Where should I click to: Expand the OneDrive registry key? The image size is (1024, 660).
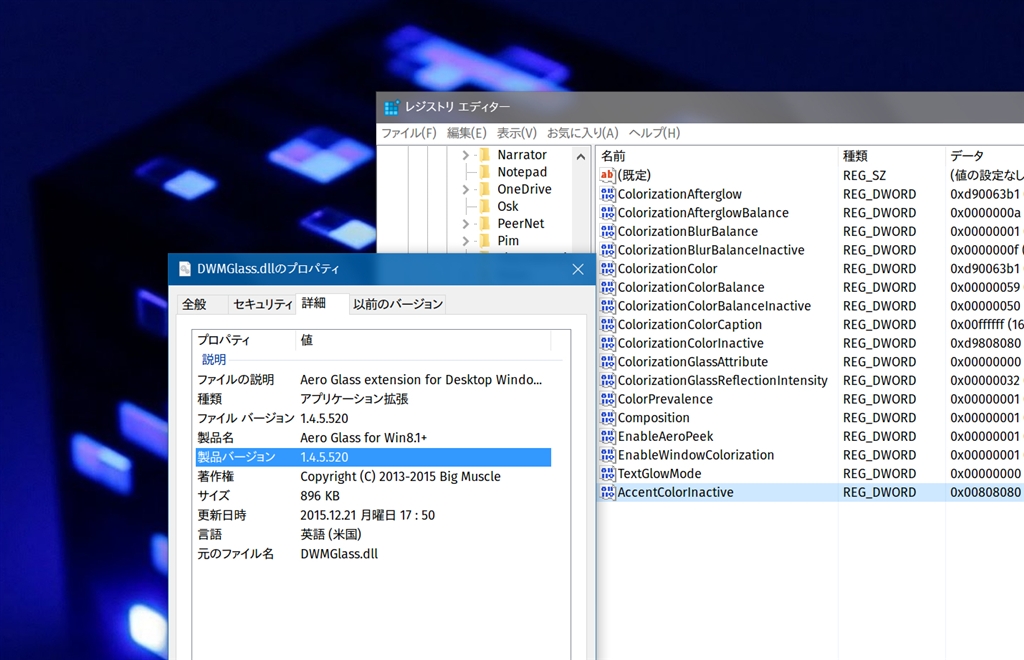(x=466, y=189)
